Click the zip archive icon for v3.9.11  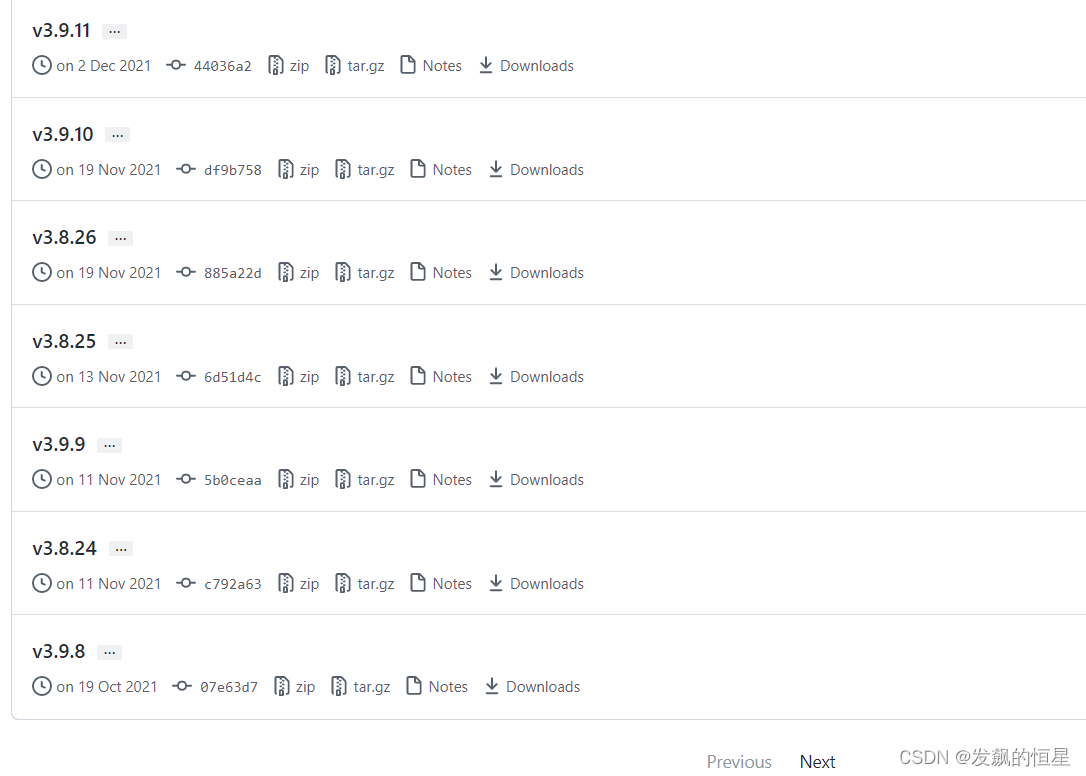coord(276,65)
